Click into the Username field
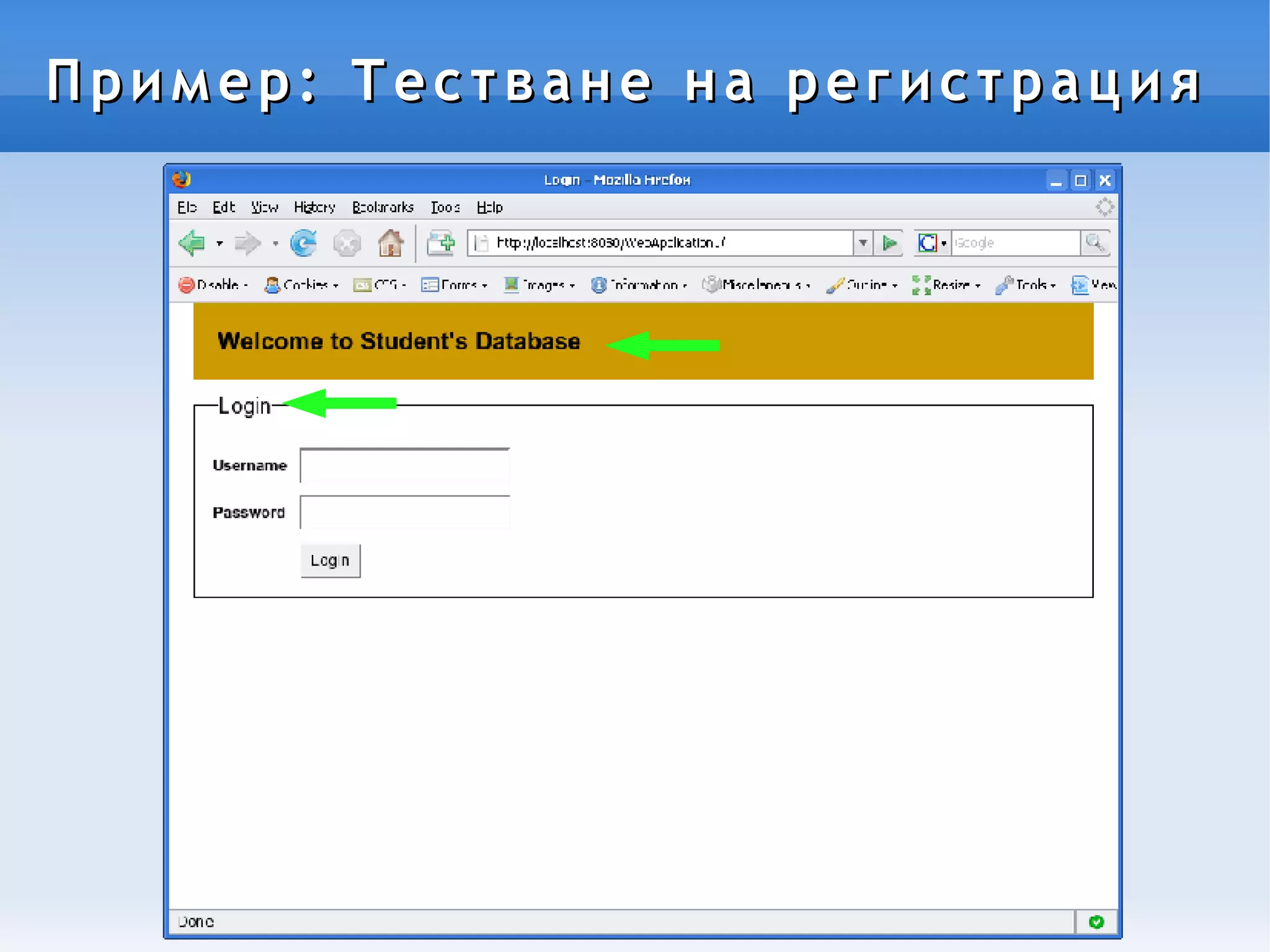The image size is (1270, 952). pos(405,465)
